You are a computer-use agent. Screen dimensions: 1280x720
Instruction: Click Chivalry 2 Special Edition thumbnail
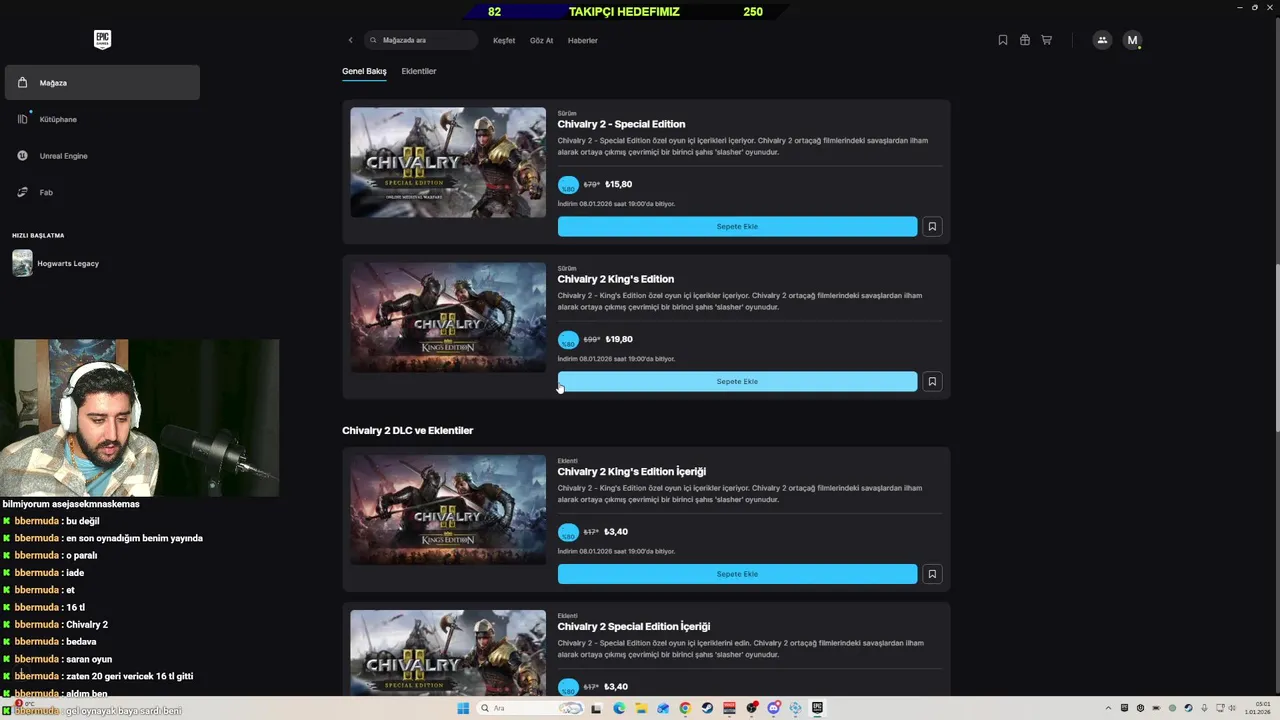pyautogui.click(x=448, y=162)
